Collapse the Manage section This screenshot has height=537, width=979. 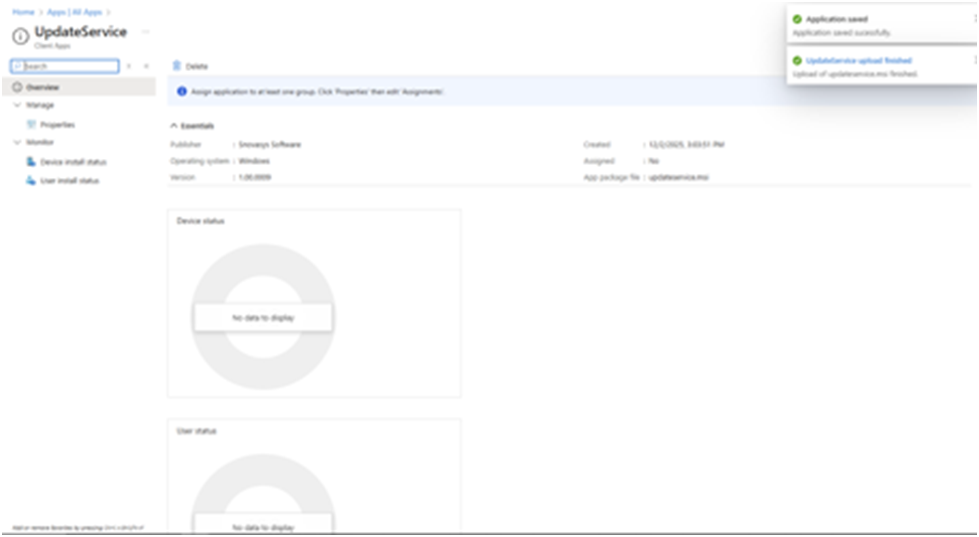17,105
